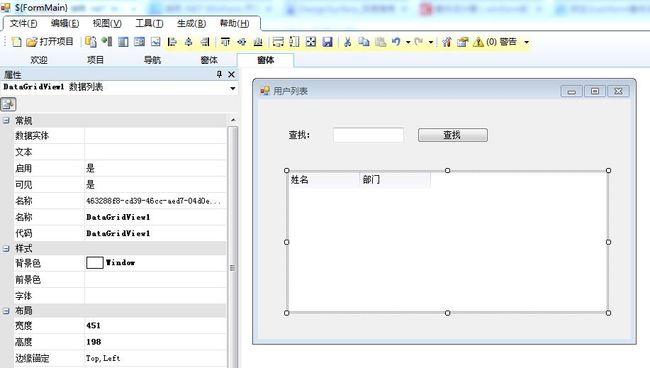Viewport: 650px width, 368px height.
Task: Click the 部门 column header
Action: 395,180
